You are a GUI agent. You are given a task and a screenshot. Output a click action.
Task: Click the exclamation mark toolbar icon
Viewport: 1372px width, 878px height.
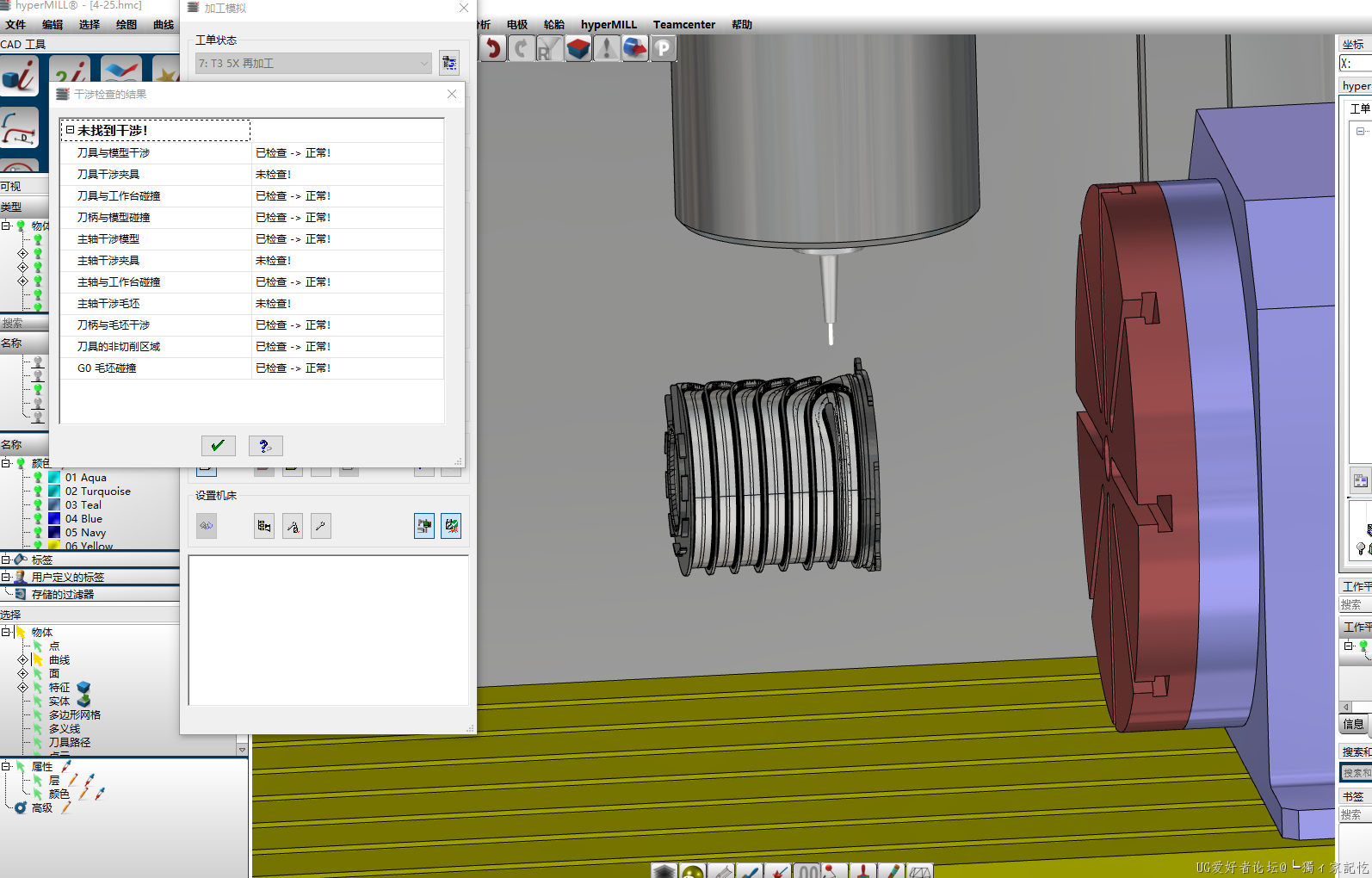(x=607, y=48)
